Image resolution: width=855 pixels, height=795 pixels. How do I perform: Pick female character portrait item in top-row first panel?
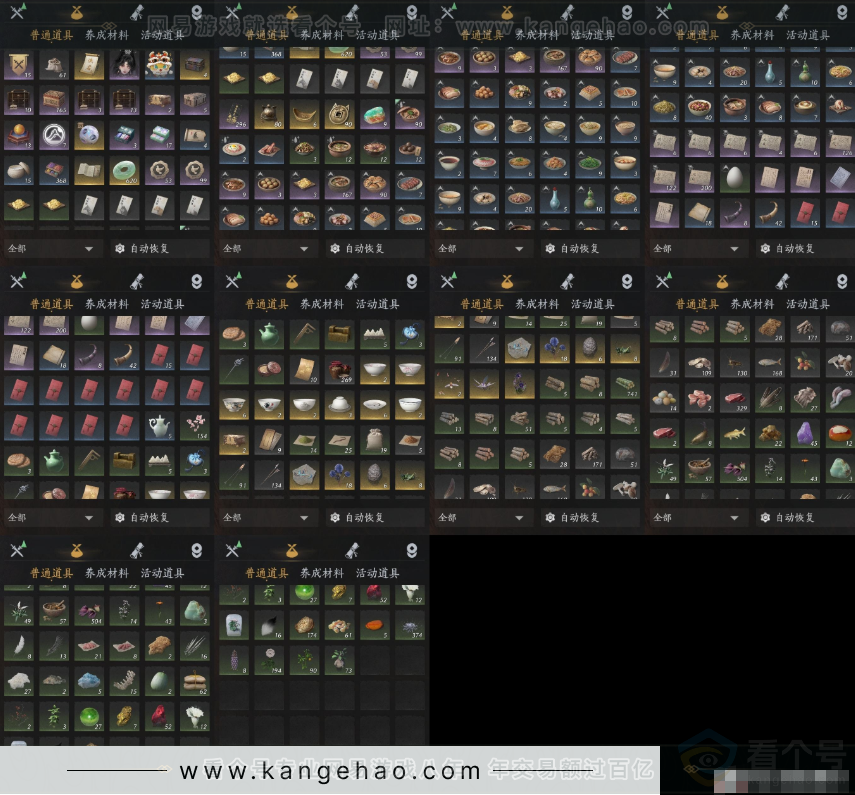coord(124,65)
